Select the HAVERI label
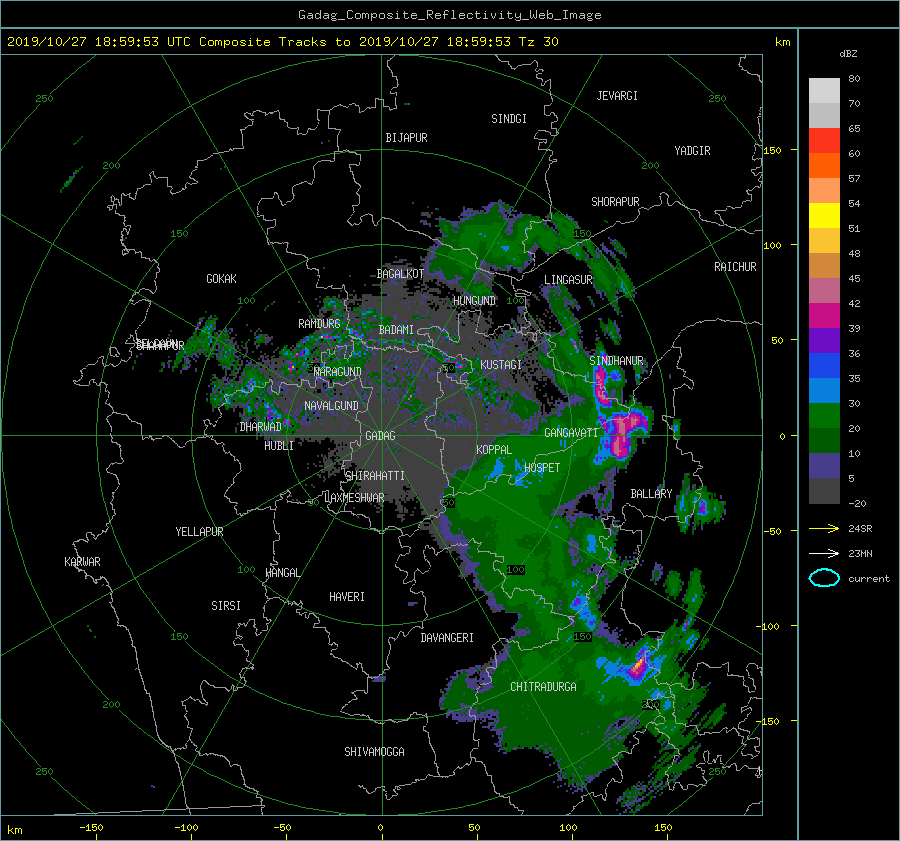This screenshot has width=900, height=841. tap(347, 597)
